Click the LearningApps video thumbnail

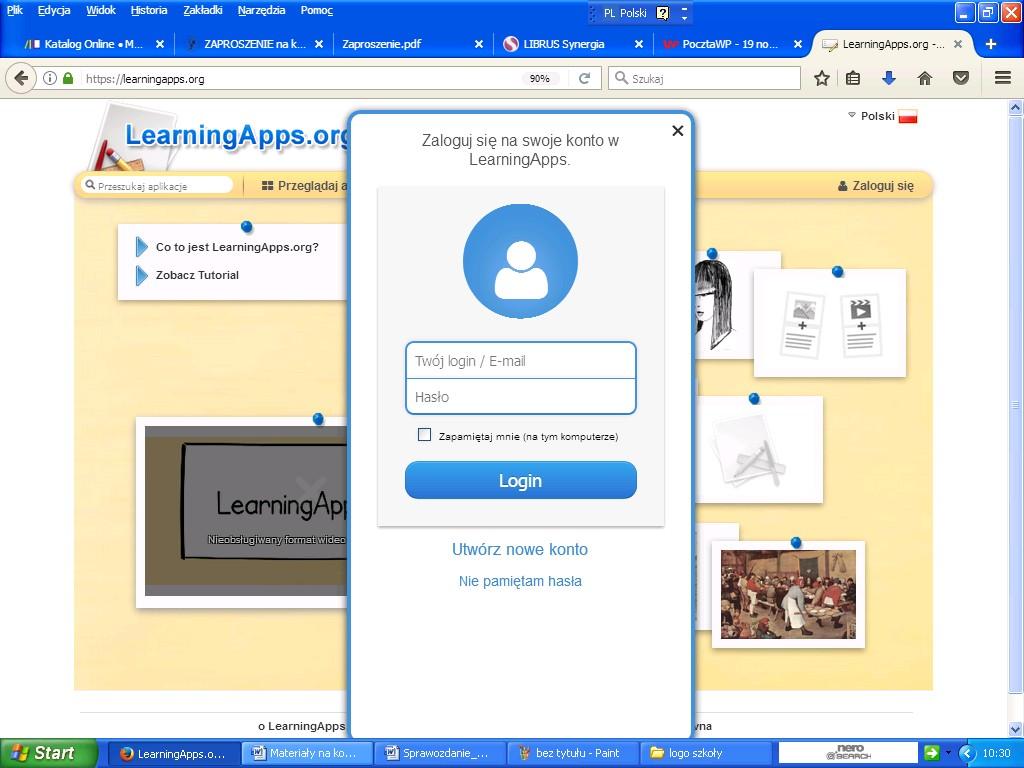pos(246,511)
